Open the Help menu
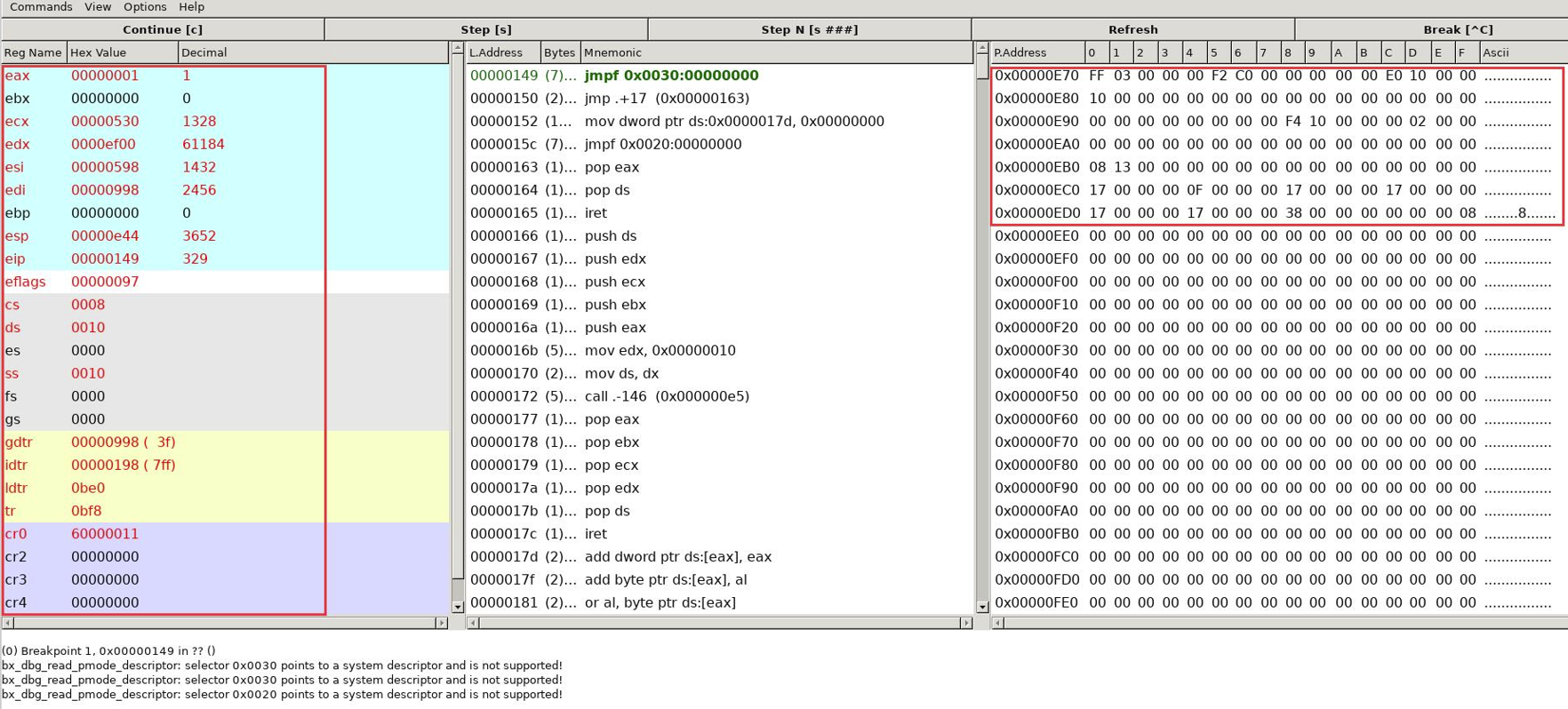 point(191,7)
